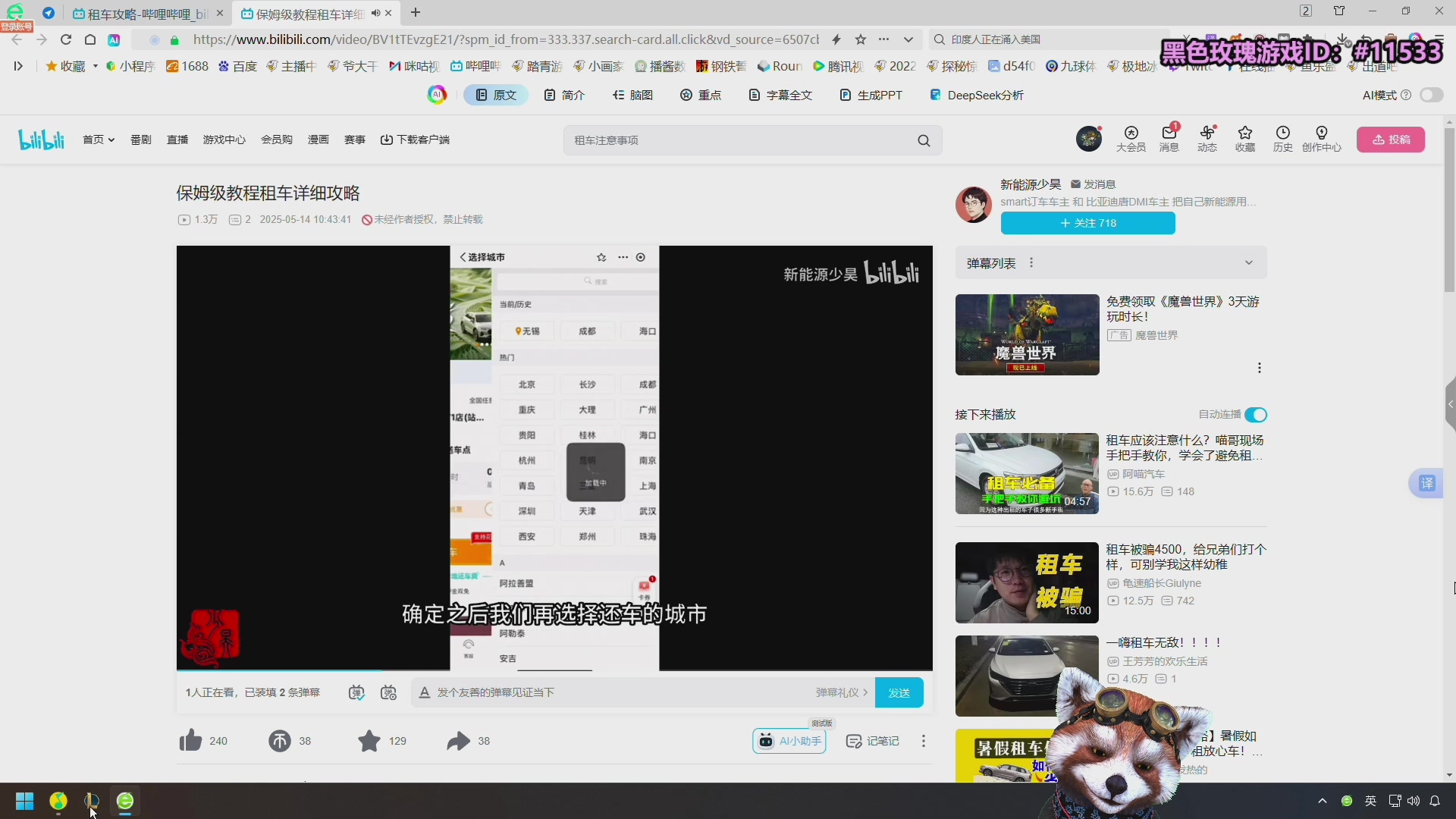Open the 脑图 mind map tool
This screenshot has width=1456, height=819.
[634, 95]
